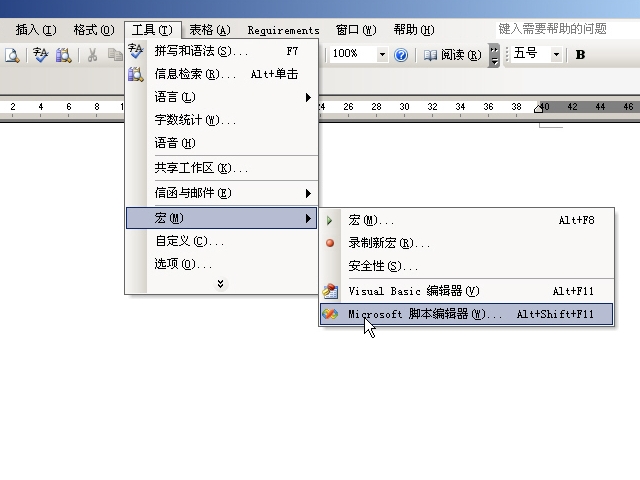Expand the Tools menu with double chevron
640x480 pixels.
pos(220,284)
